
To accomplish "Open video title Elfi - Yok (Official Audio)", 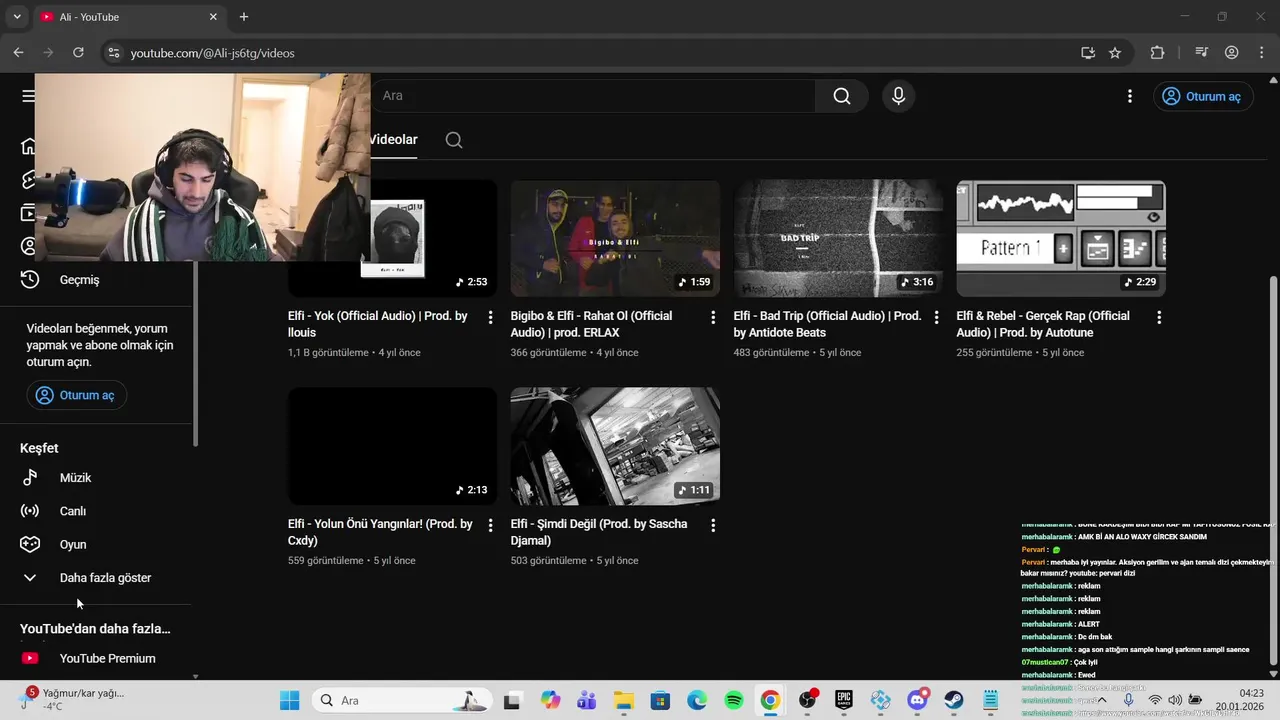I will (378, 324).
